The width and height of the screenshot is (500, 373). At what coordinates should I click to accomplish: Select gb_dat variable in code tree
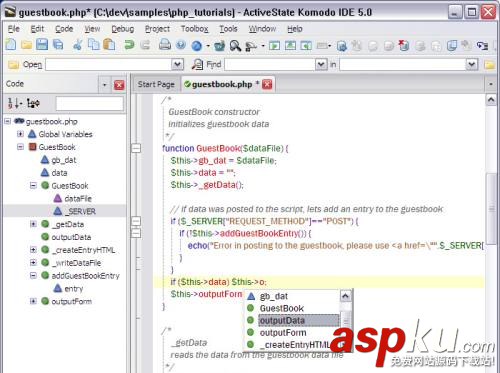(64, 160)
